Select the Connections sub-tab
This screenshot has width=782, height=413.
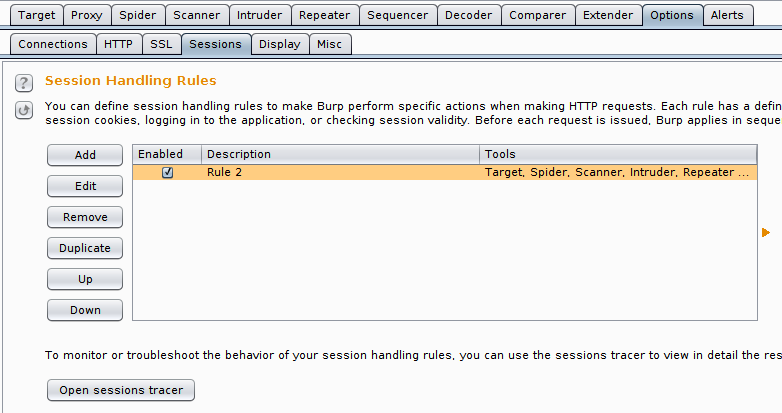(53, 44)
